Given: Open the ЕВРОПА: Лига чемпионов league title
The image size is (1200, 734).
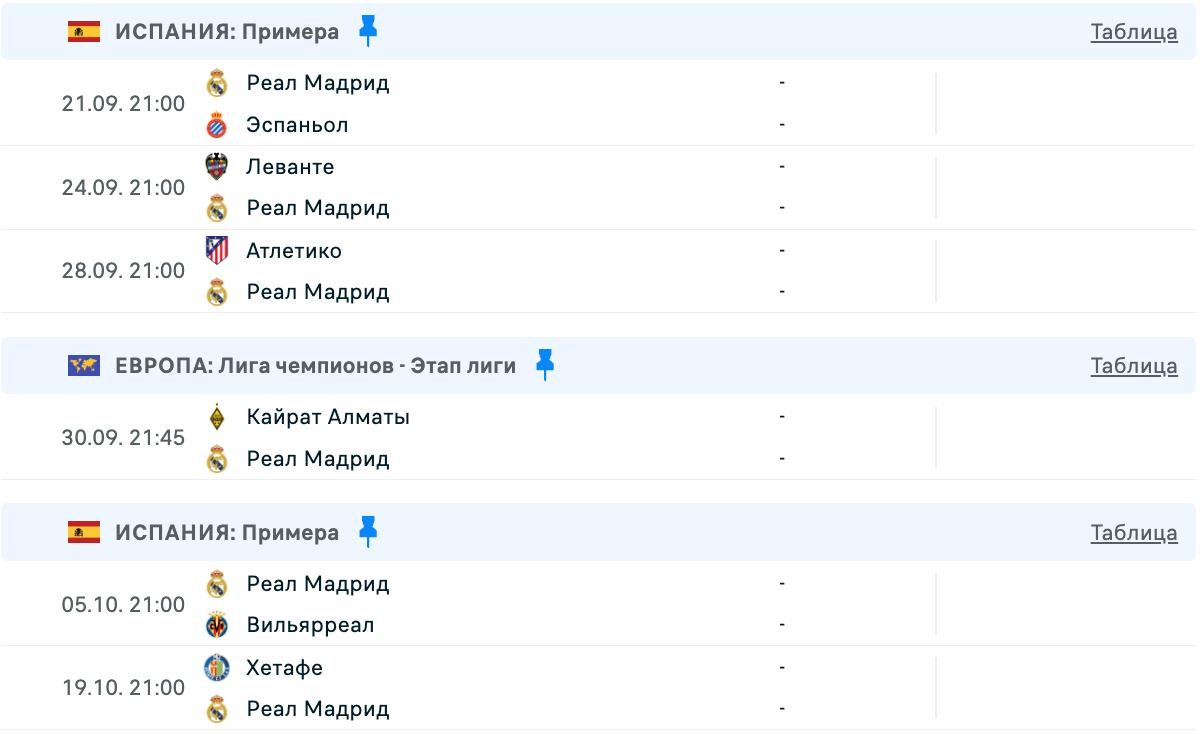Looking at the screenshot, I should [x=316, y=366].
